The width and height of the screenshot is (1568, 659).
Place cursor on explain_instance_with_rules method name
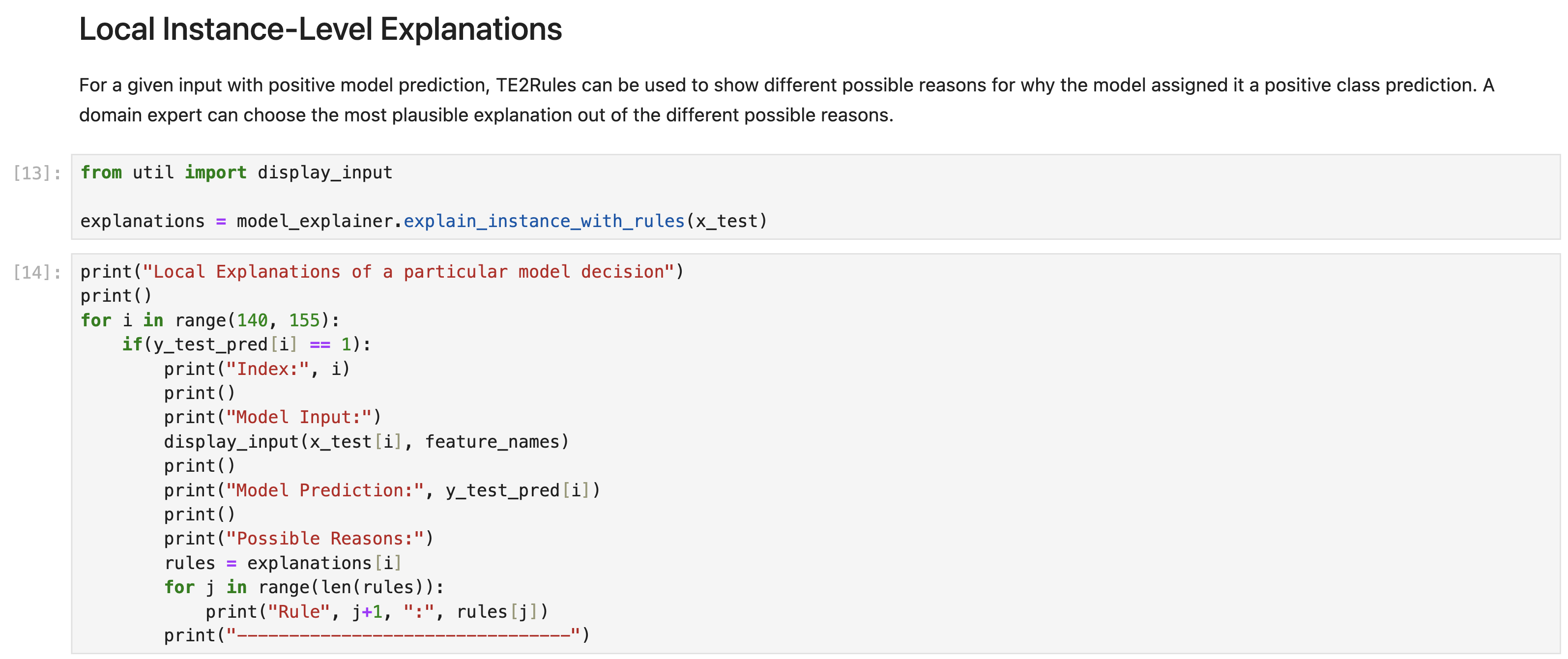[x=544, y=222]
